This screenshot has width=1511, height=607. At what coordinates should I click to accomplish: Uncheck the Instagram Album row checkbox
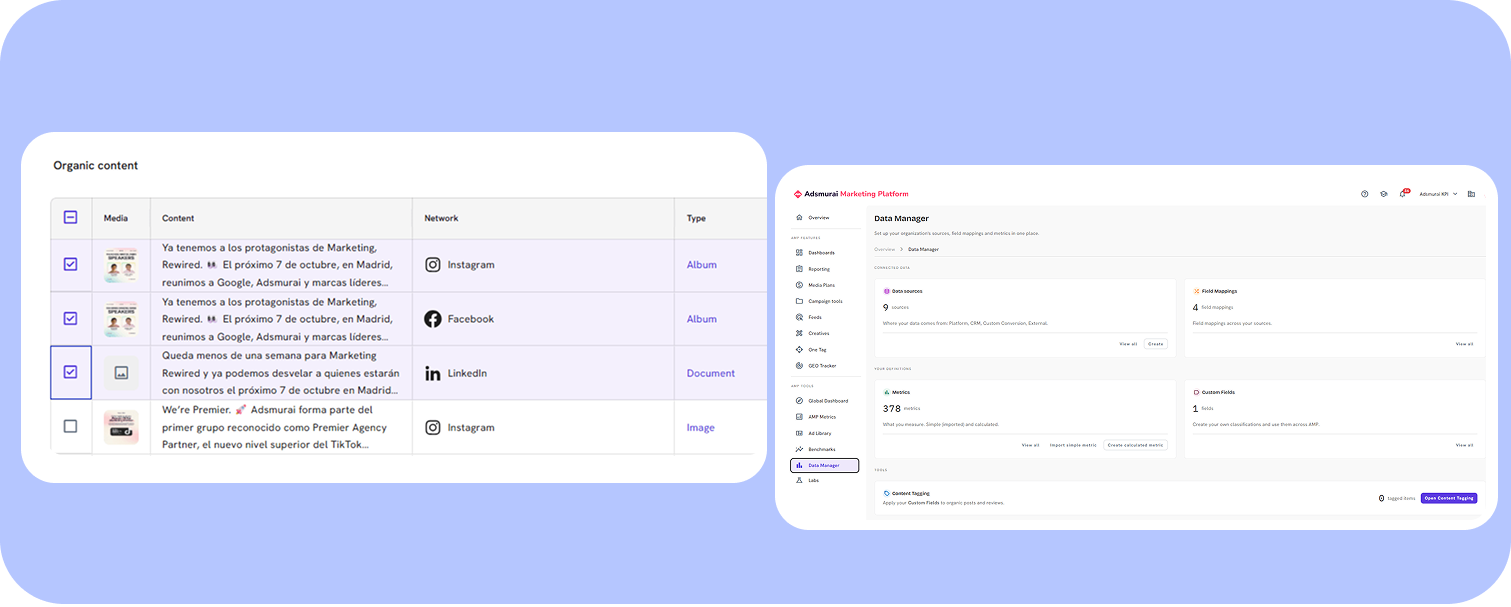(70, 265)
